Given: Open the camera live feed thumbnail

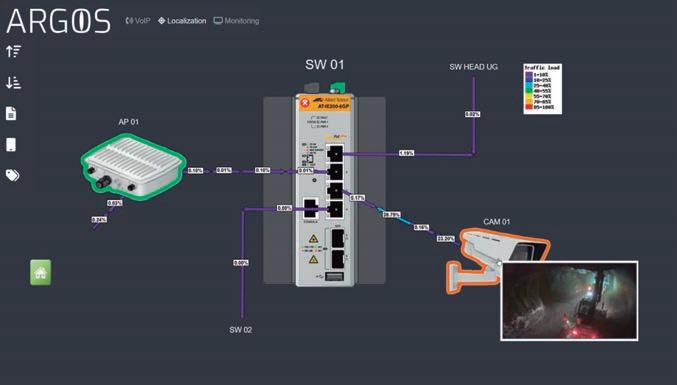Looking at the screenshot, I should click(x=569, y=301).
